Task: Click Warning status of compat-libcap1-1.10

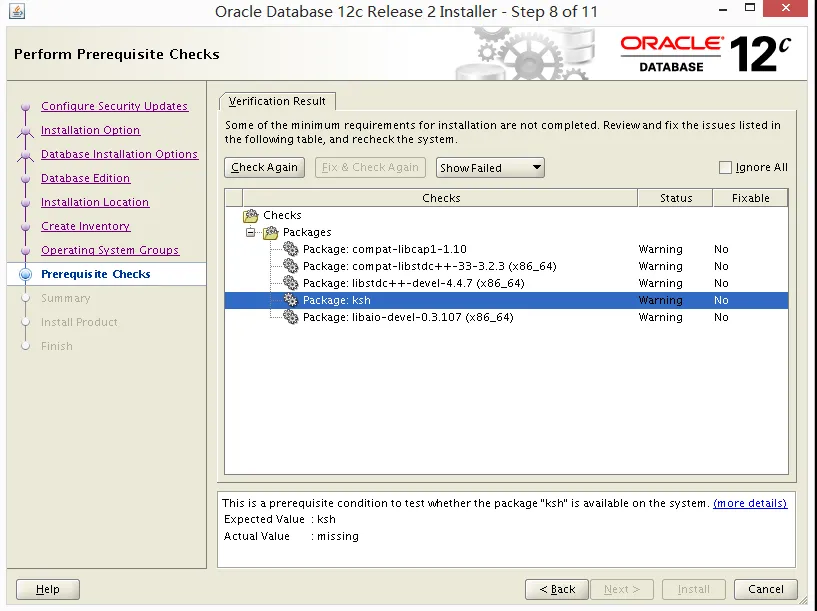Action: [660, 249]
